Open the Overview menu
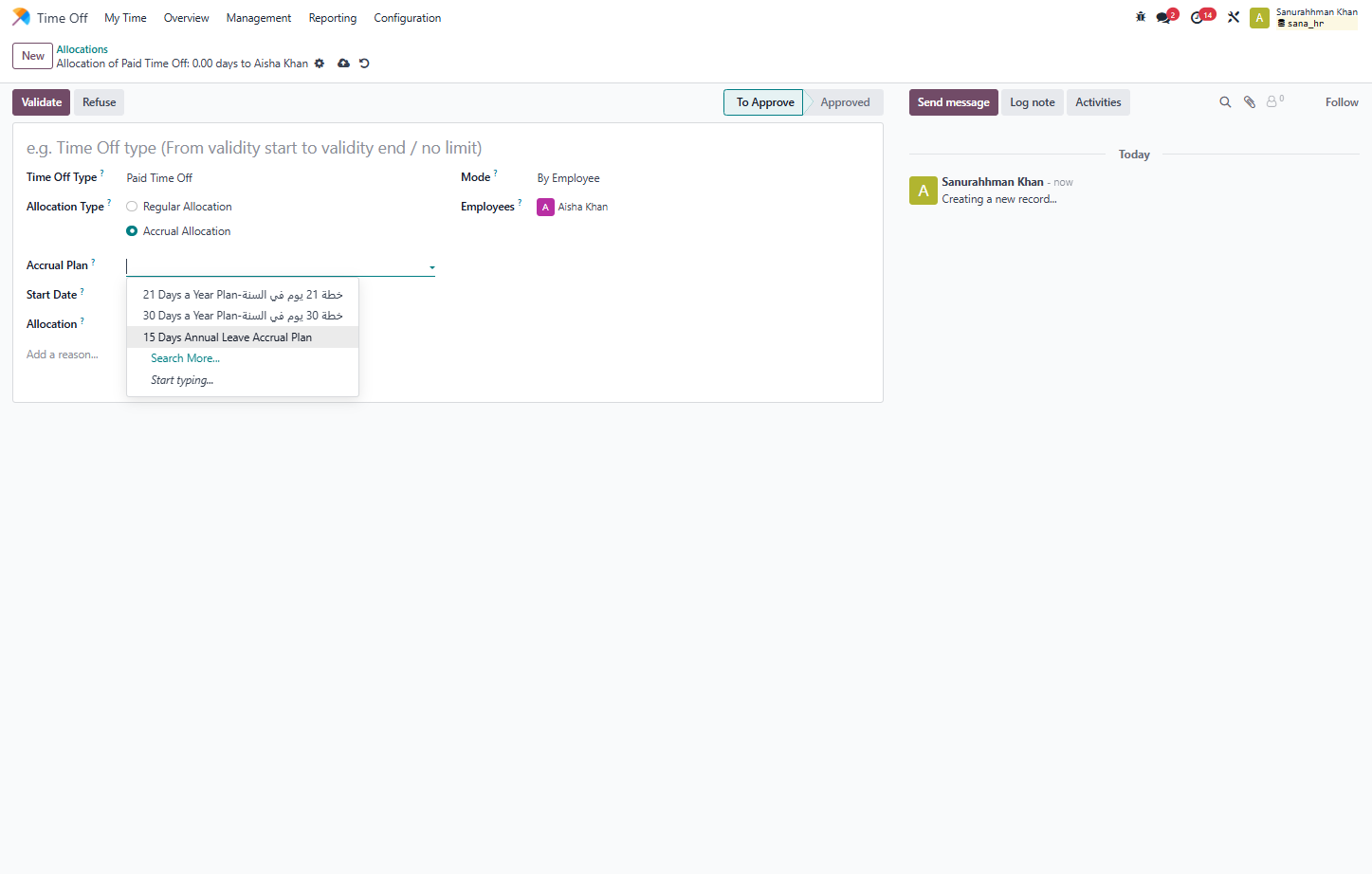 186,18
